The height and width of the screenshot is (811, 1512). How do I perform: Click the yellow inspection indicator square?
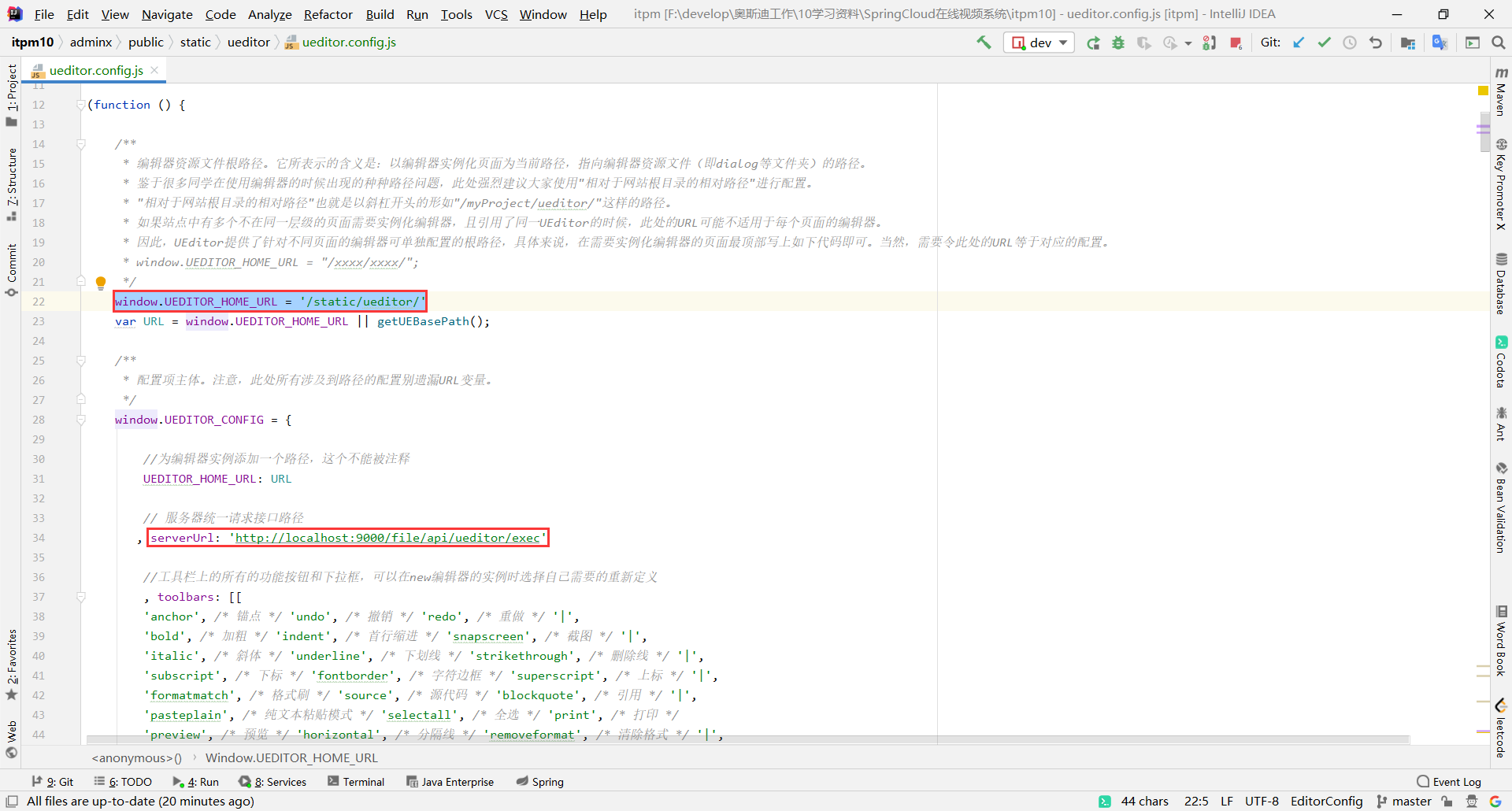(1483, 91)
